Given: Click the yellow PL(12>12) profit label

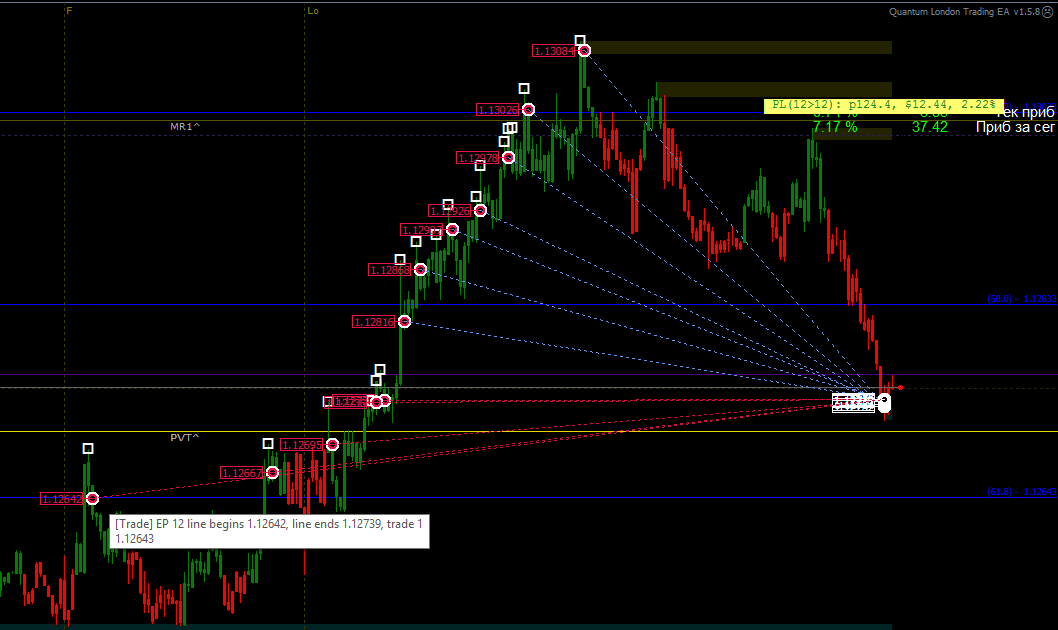Looking at the screenshot, I should pos(884,105).
